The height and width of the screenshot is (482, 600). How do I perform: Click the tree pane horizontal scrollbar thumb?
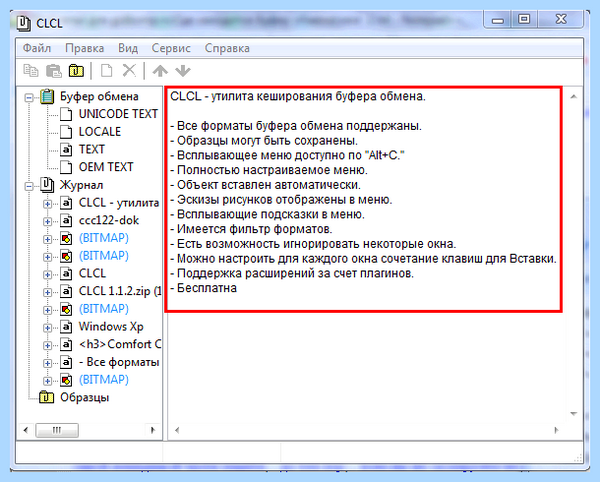(x=57, y=430)
